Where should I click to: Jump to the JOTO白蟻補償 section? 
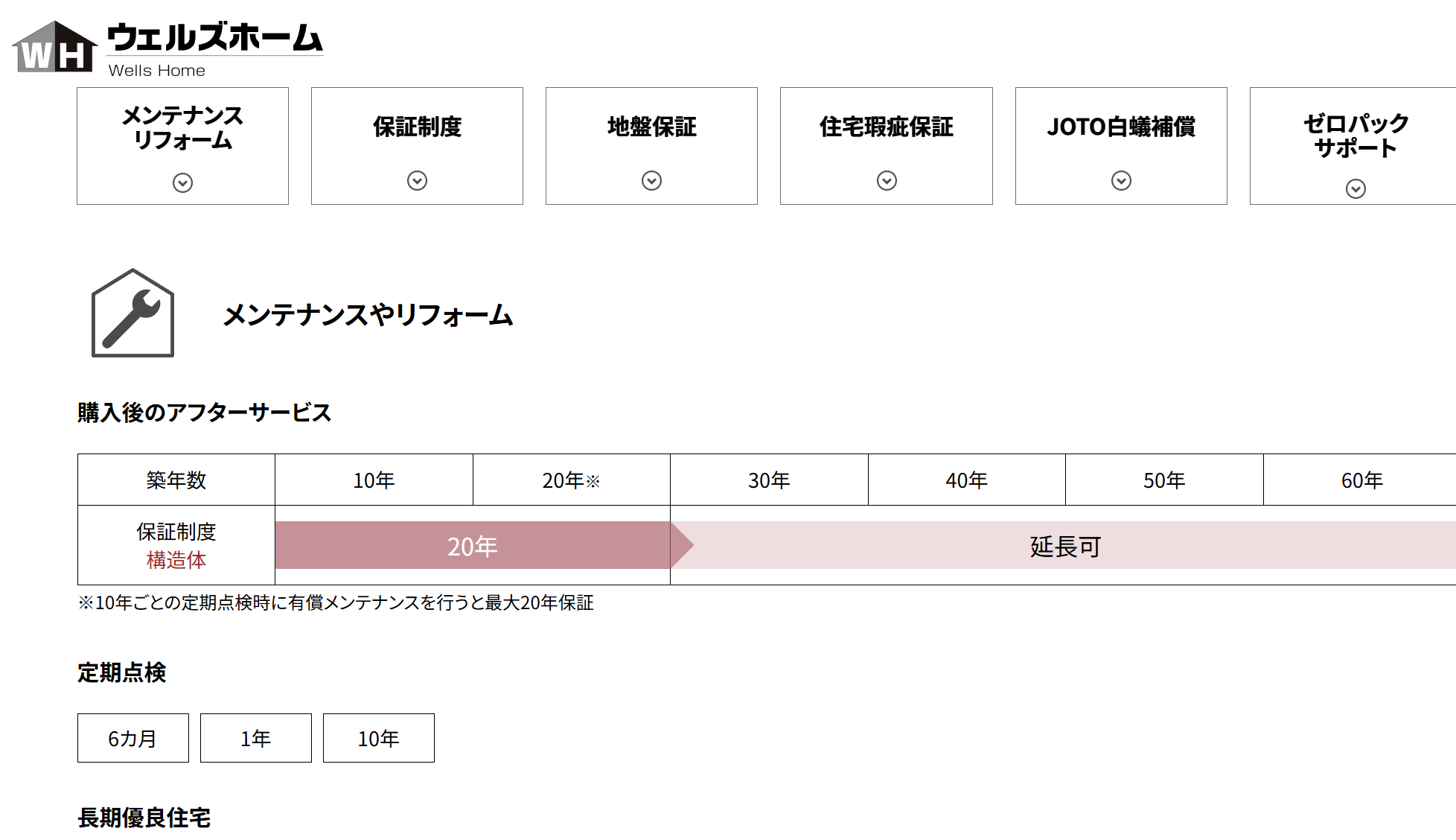tap(1121, 127)
